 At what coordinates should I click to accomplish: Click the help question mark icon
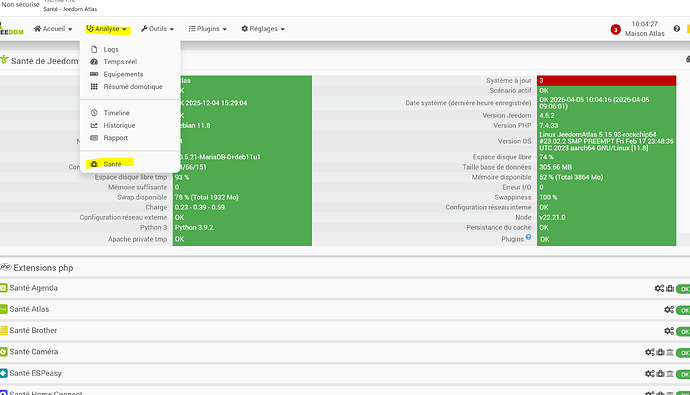tap(676, 29)
